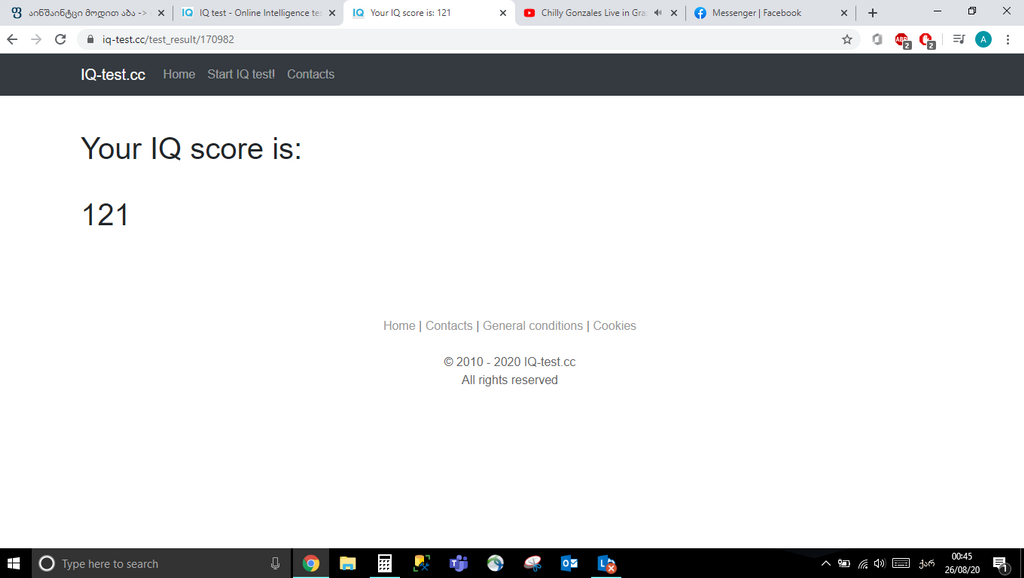Open the network status tray icon

pyautogui.click(x=863, y=563)
